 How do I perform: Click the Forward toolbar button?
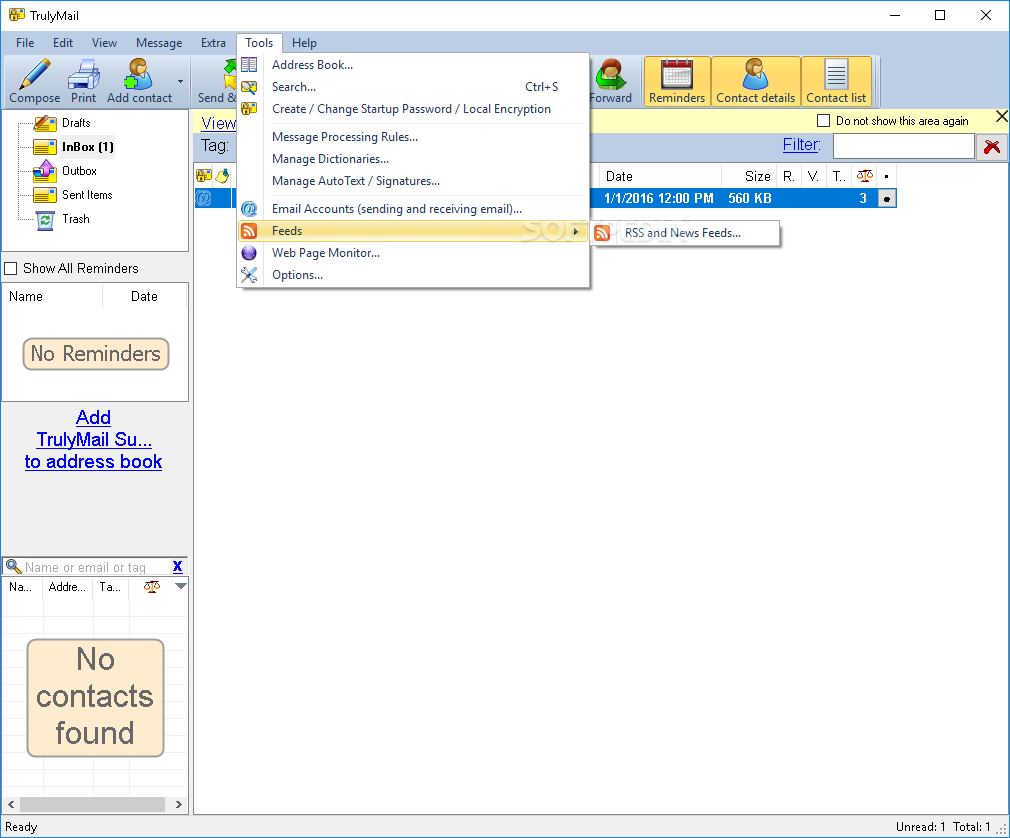point(609,81)
